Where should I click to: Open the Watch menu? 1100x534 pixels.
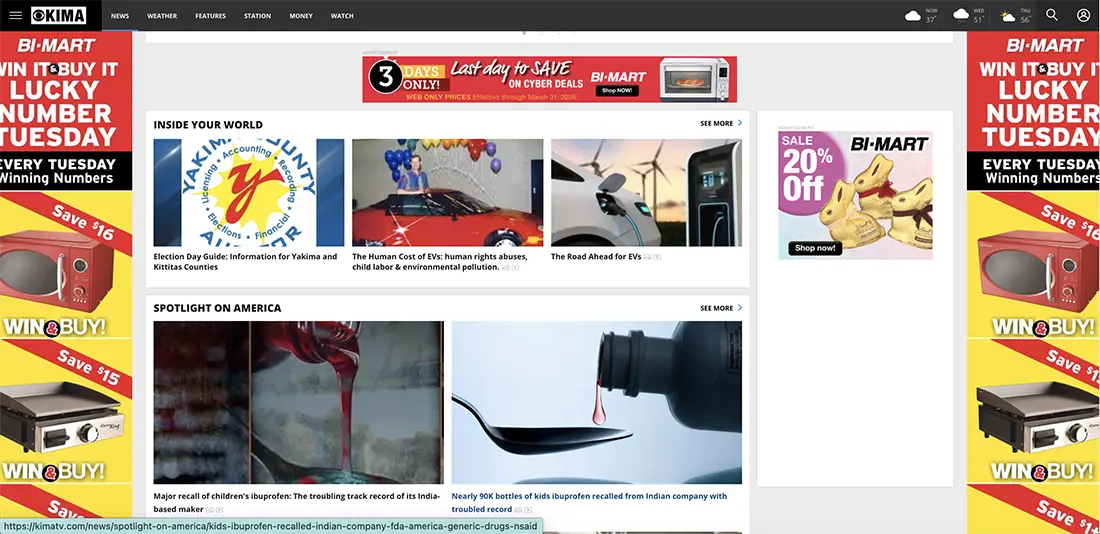[342, 15]
